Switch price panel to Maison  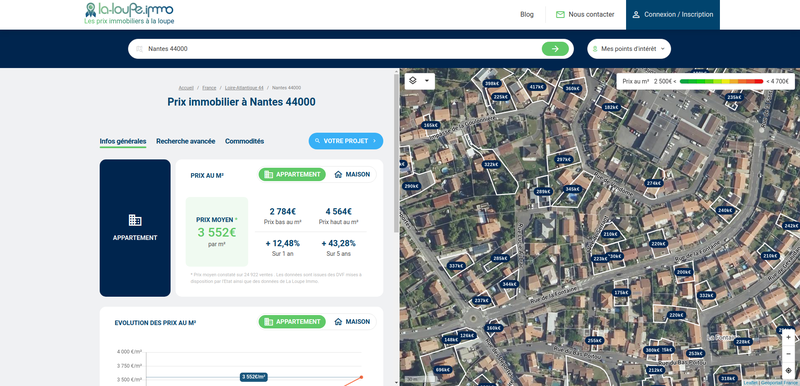point(352,174)
